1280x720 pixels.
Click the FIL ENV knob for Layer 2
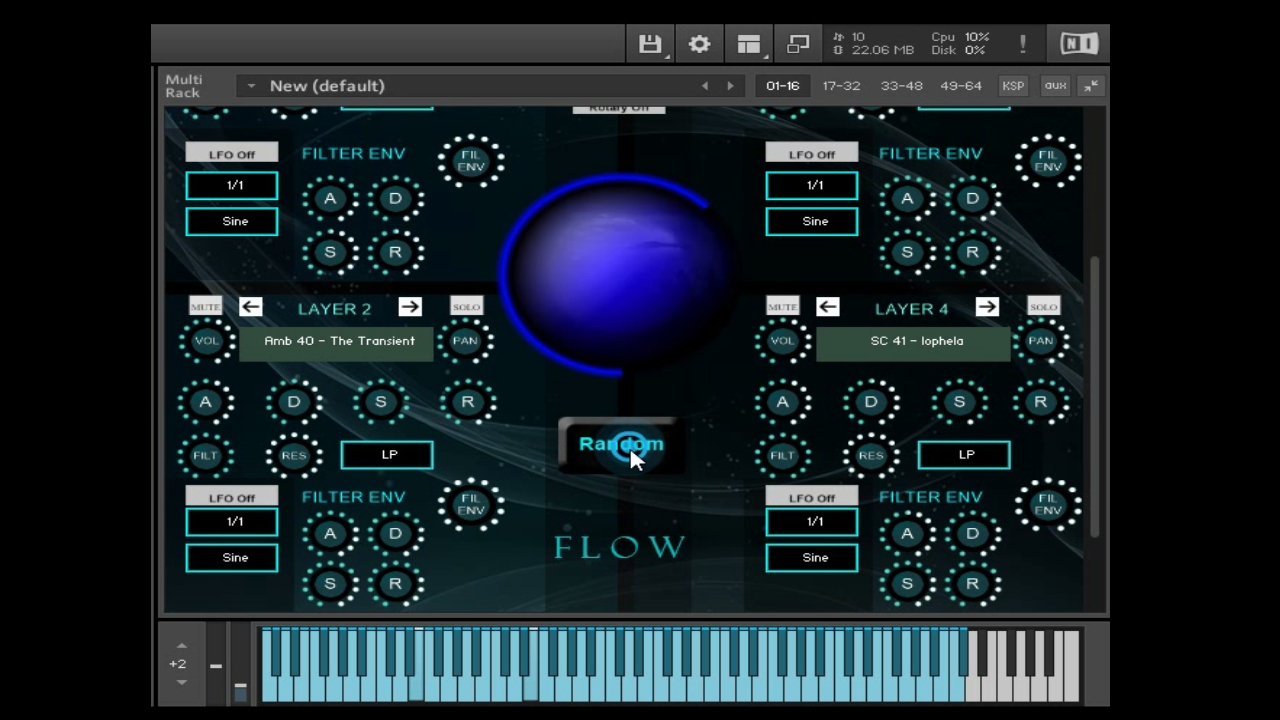pyautogui.click(x=470, y=505)
